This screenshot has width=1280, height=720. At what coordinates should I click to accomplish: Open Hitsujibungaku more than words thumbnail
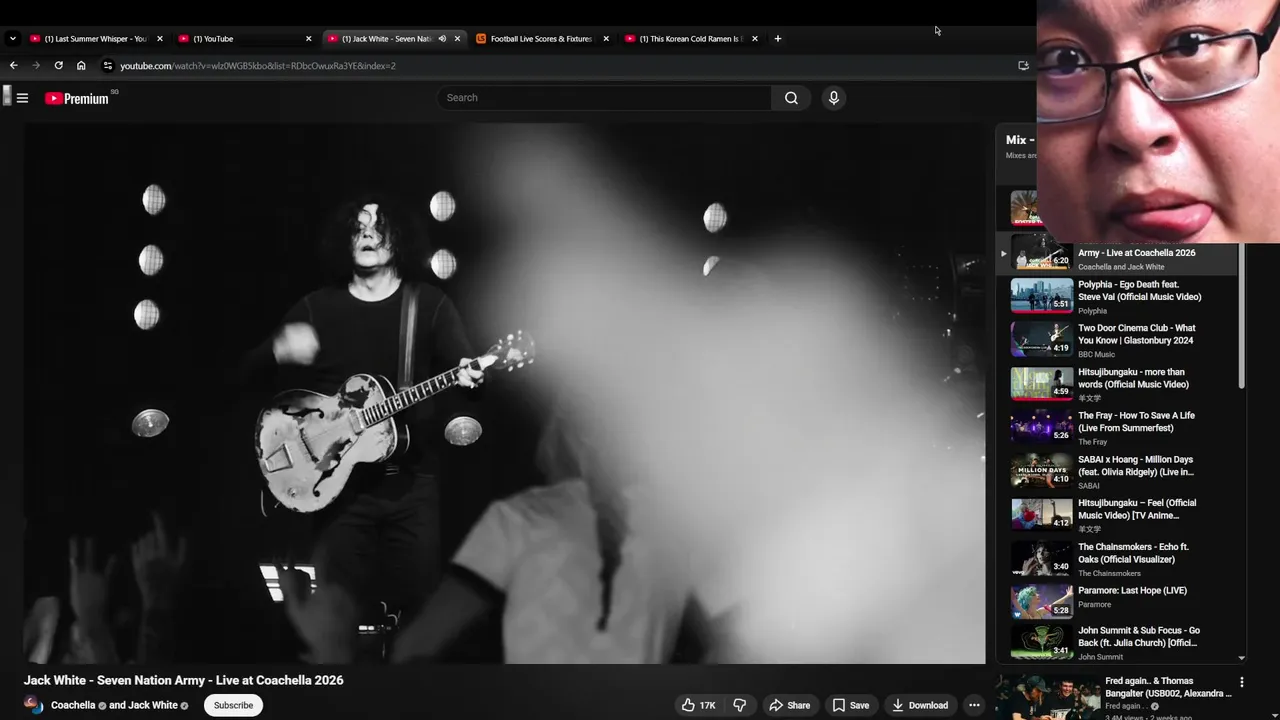1041,384
